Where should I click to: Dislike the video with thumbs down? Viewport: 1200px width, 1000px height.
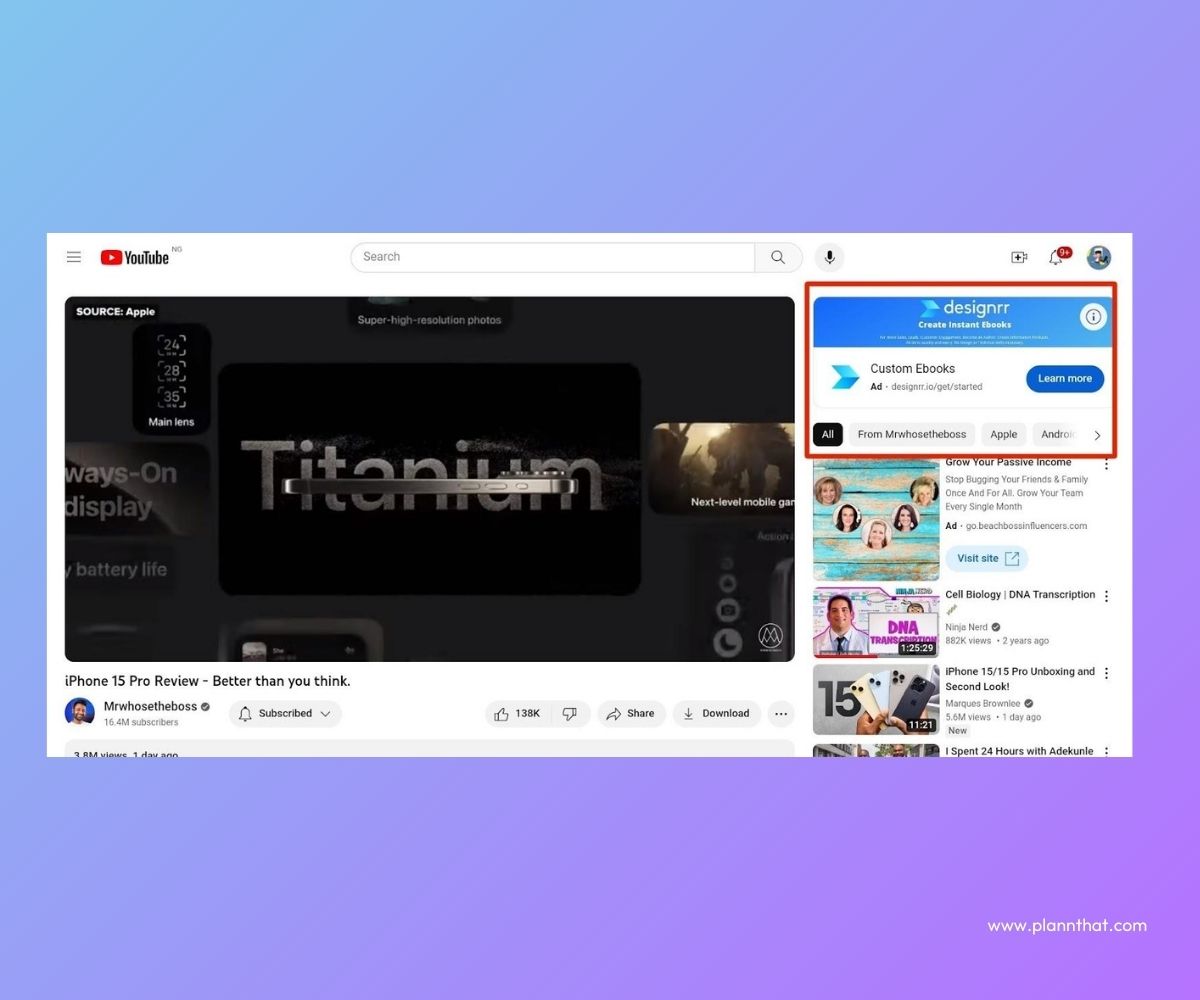pyautogui.click(x=570, y=714)
